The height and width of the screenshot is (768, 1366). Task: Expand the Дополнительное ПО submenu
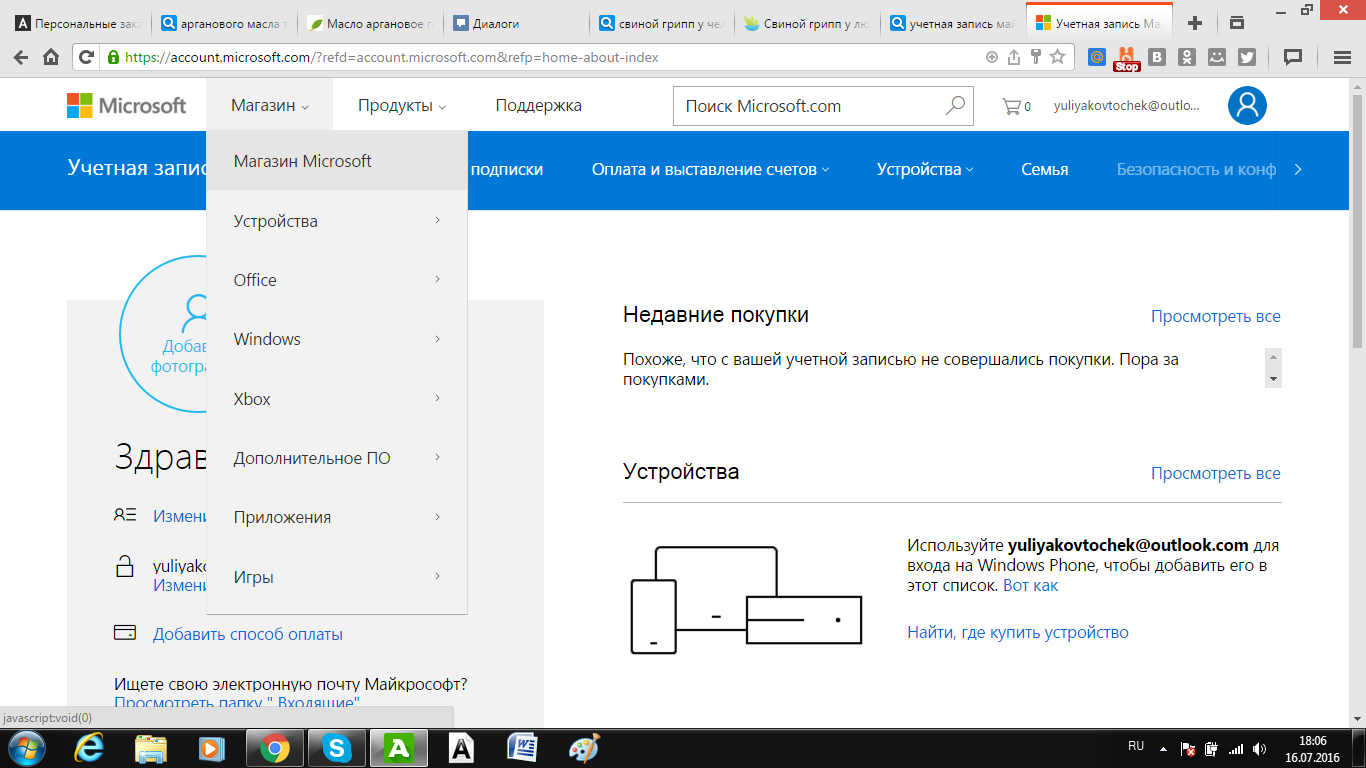pyautogui.click(x=337, y=458)
